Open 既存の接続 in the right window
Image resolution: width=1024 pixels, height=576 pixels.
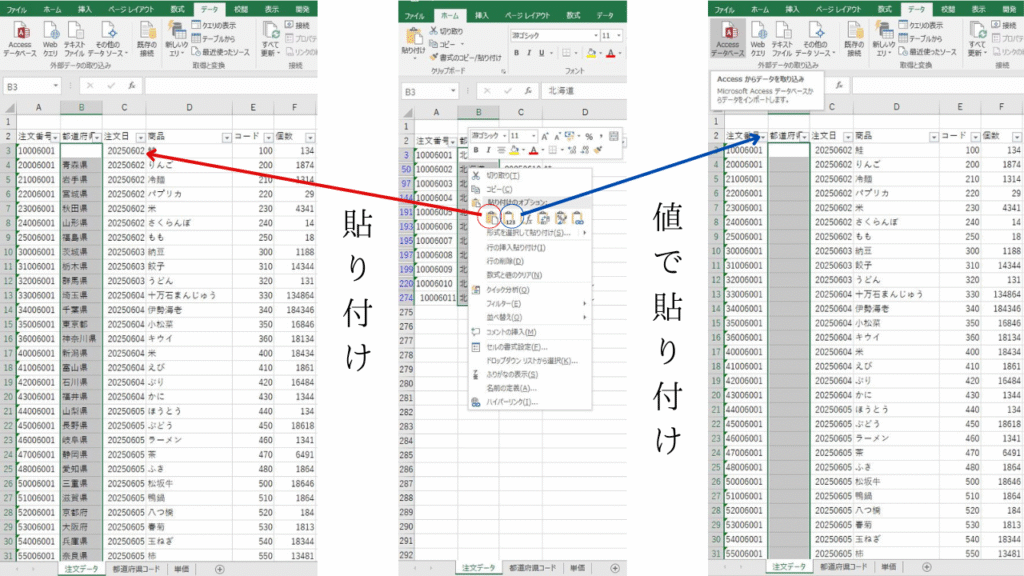[854, 39]
